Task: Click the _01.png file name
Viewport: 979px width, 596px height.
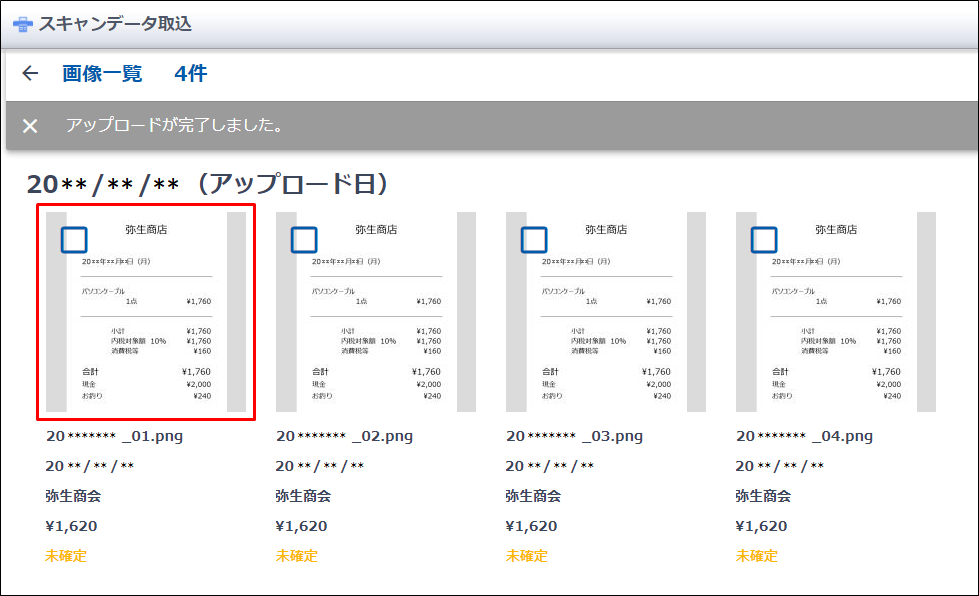Action: point(114,436)
